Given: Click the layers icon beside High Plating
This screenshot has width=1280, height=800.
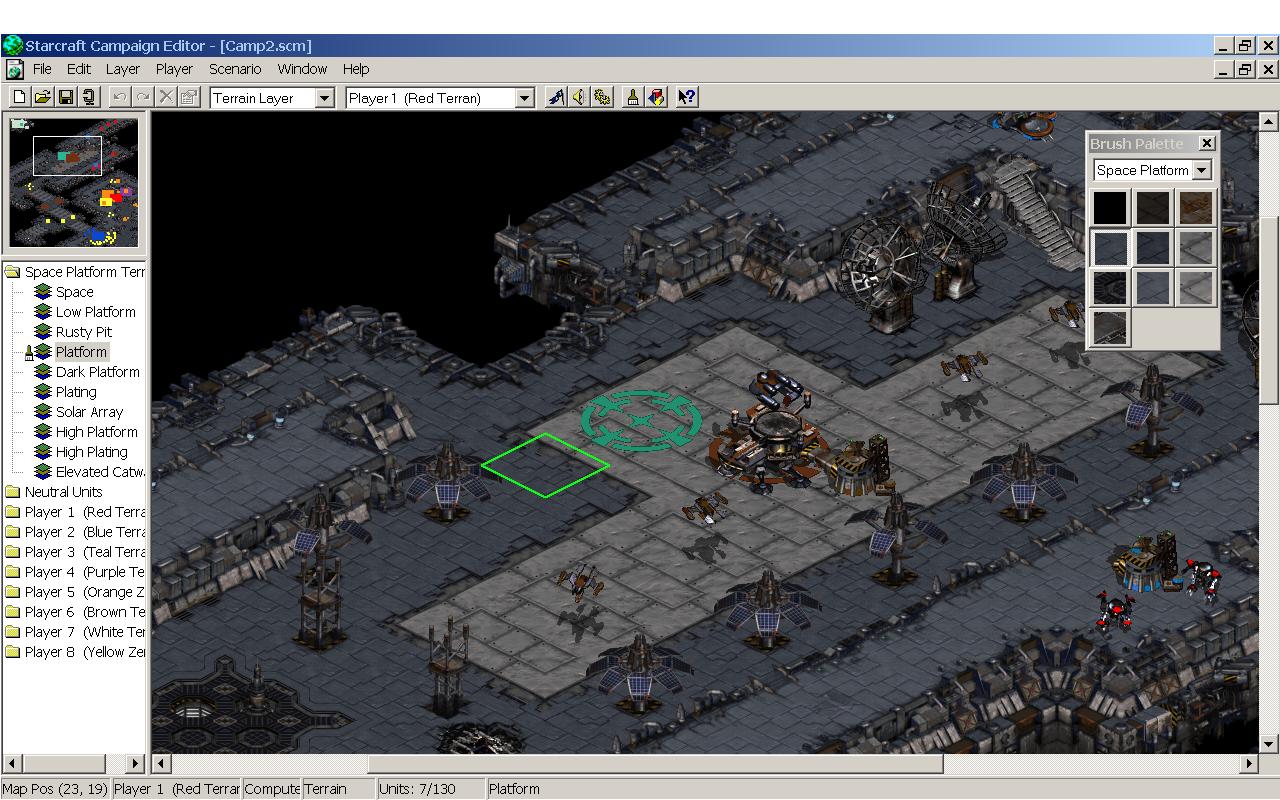Looking at the screenshot, I should point(42,452).
